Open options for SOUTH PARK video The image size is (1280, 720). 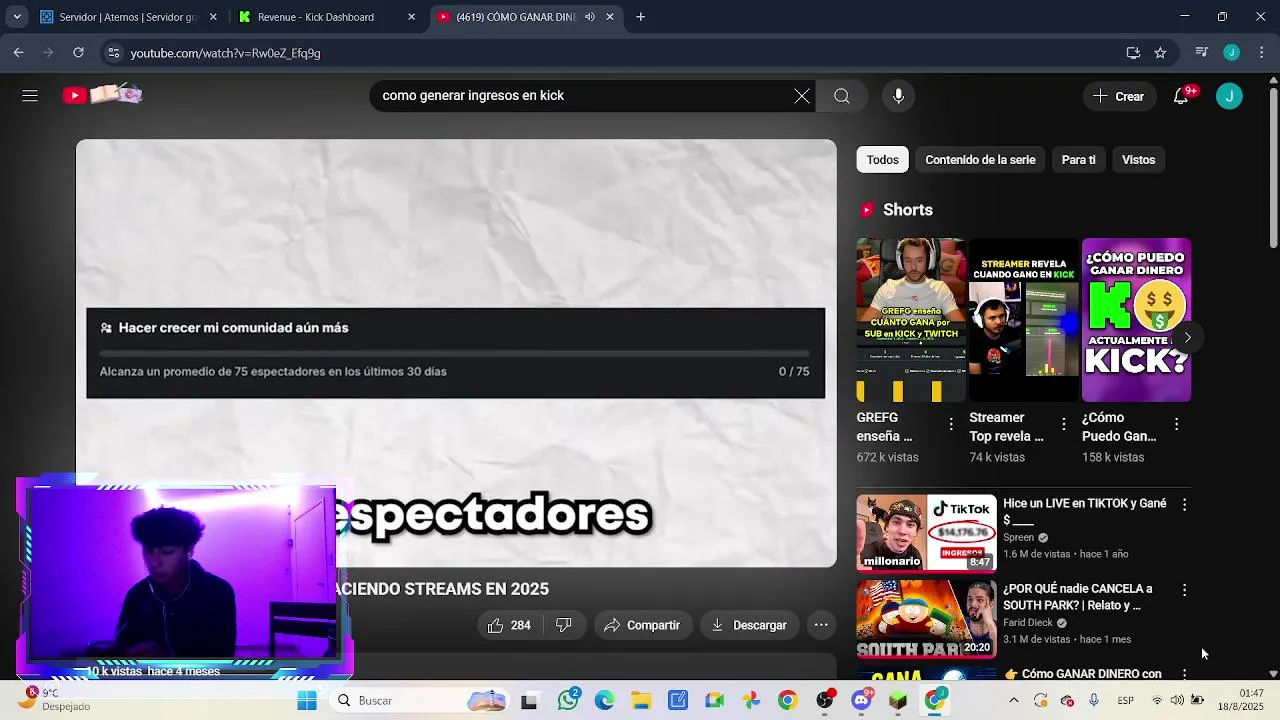1184,590
